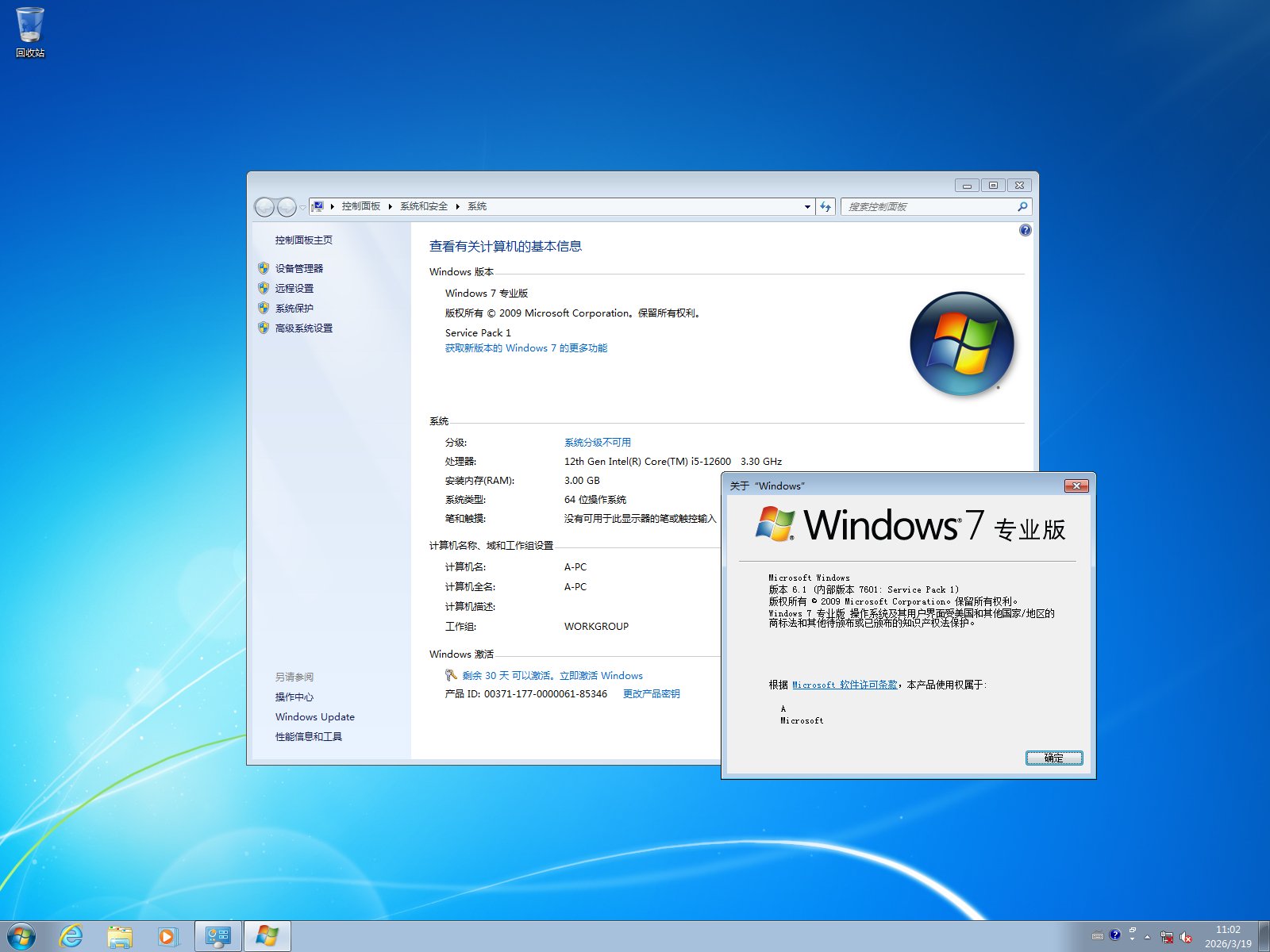Click the large Windows logo in System window
This screenshot has width=1270, height=952.
click(962, 344)
